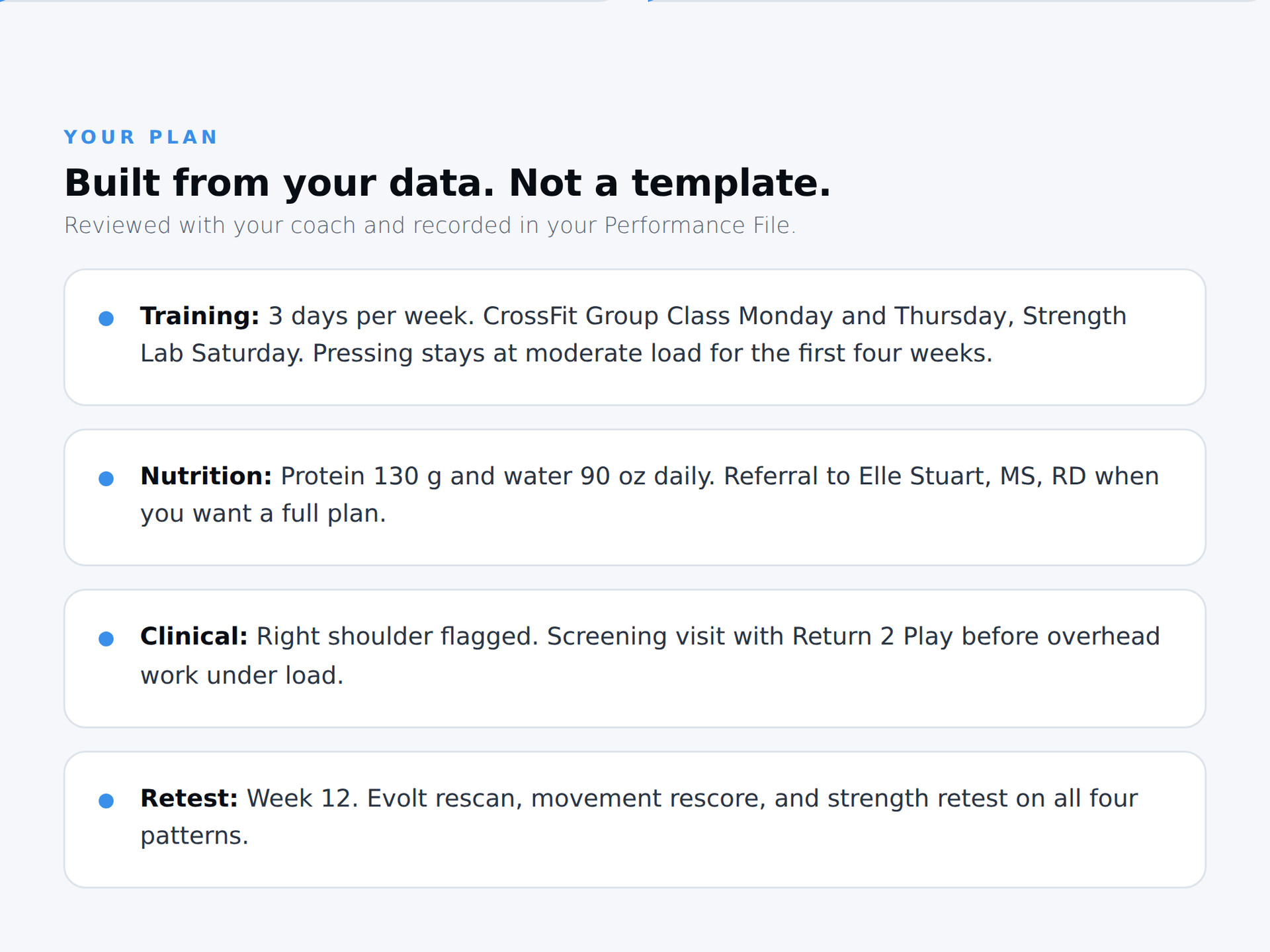Select the Retest plan card
The width and height of the screenshot is (1270, 952).
point(635,820)
